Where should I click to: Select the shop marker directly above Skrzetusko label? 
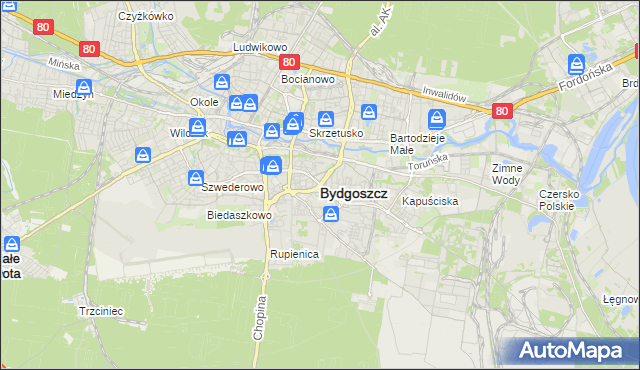[x=326, y=119]
